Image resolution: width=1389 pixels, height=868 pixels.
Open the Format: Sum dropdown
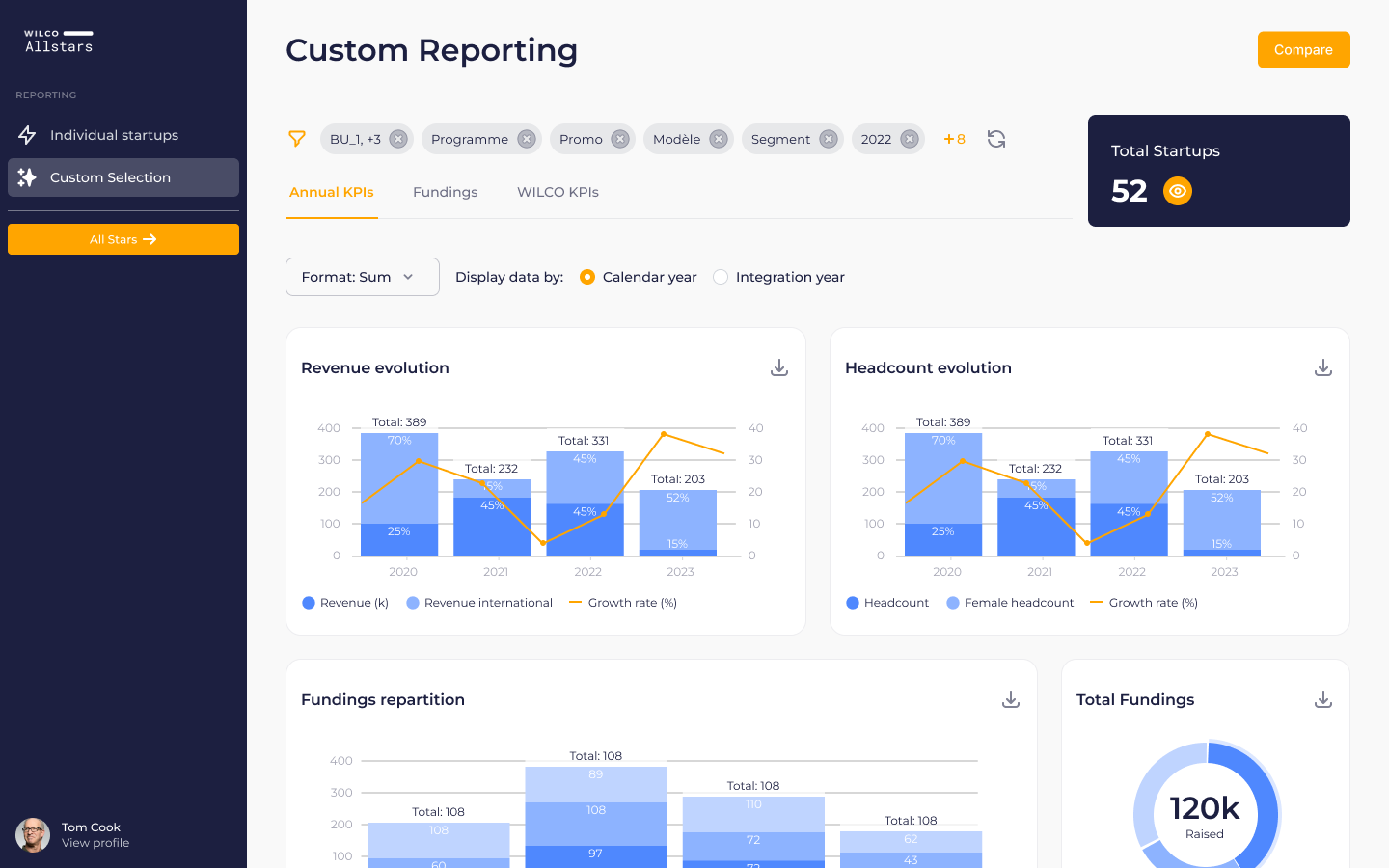pyautogui.click(x=363, y=277)
